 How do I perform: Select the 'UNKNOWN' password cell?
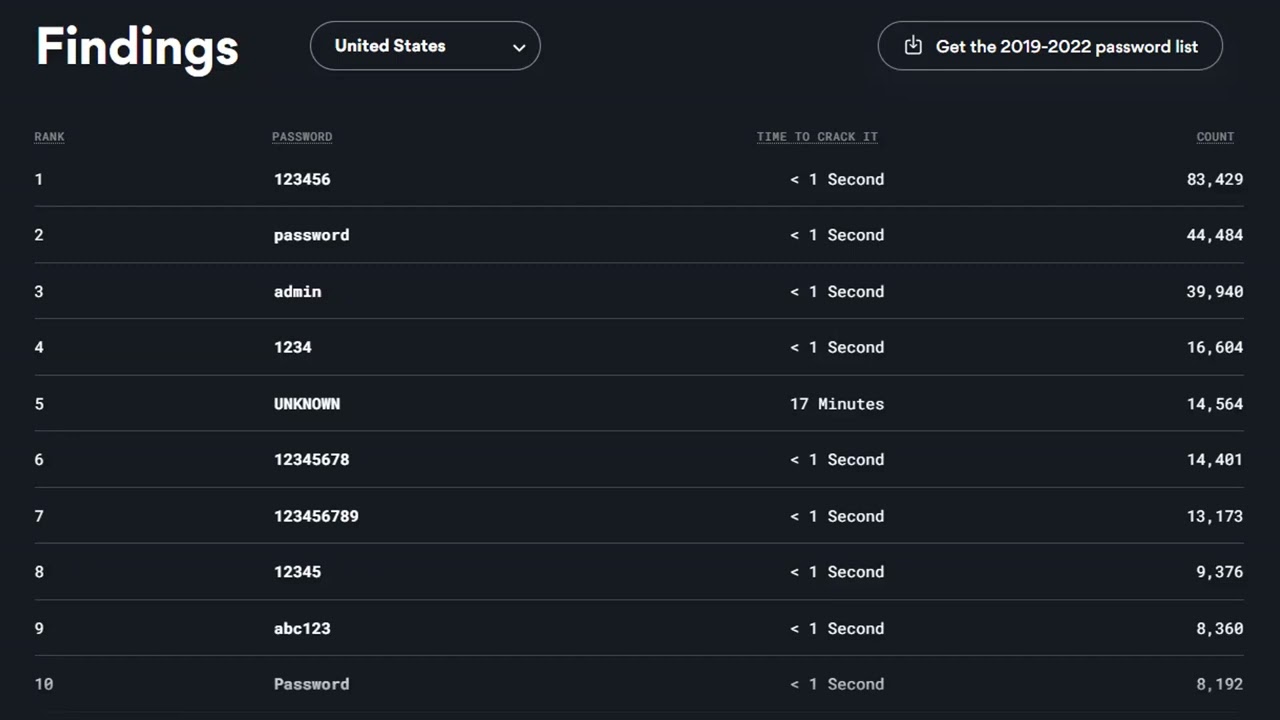tap(307, 404)
